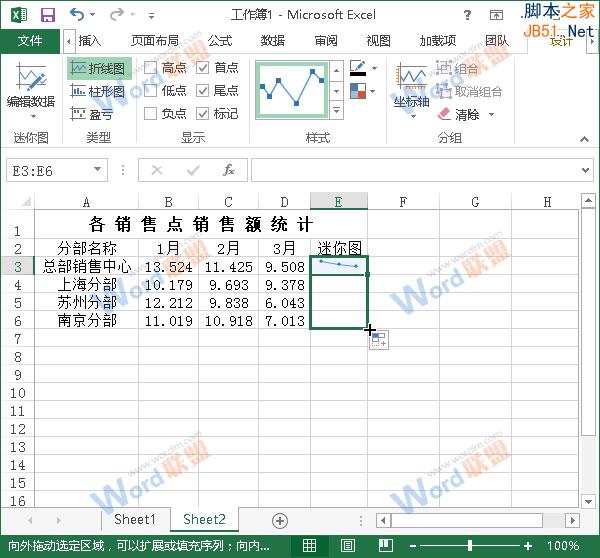Click the Clear (清除) eraser icon
Screen dimensions: 600x558
coord(445,114)
